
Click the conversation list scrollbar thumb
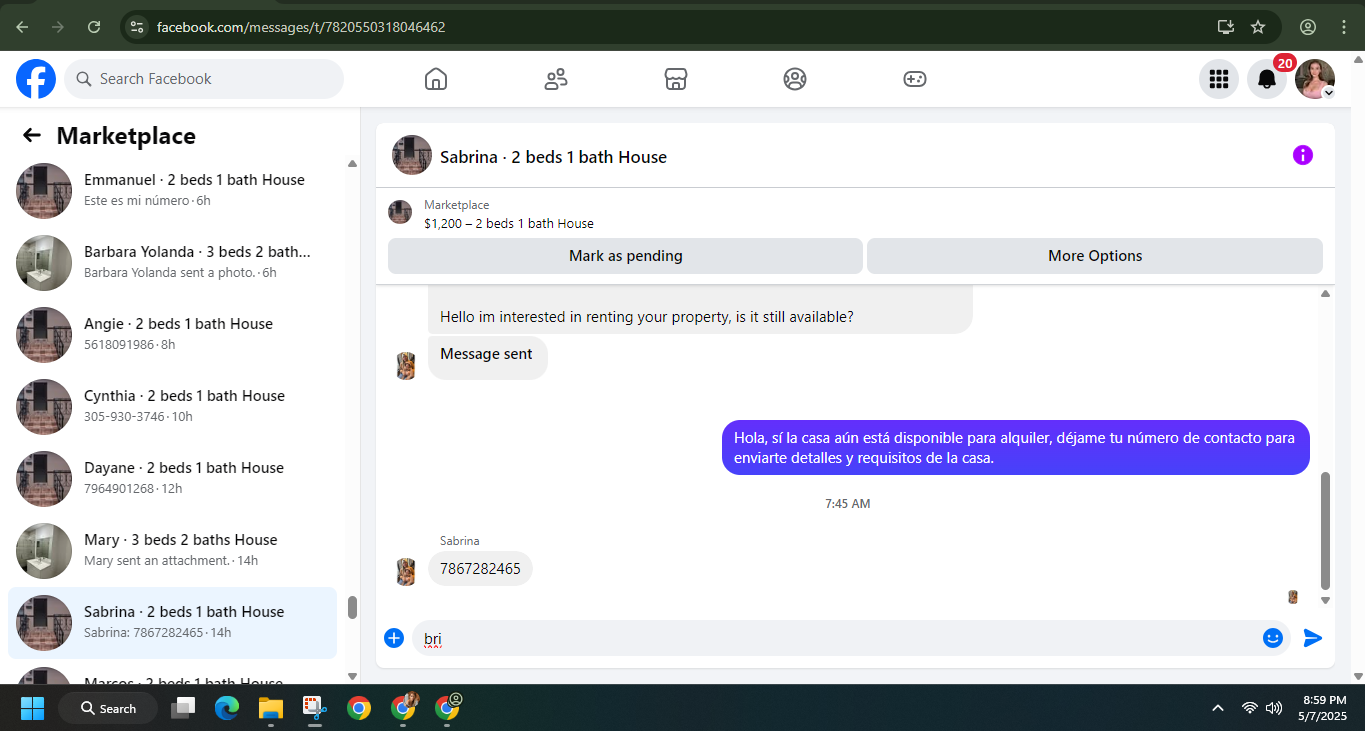(x=352, y=608)
